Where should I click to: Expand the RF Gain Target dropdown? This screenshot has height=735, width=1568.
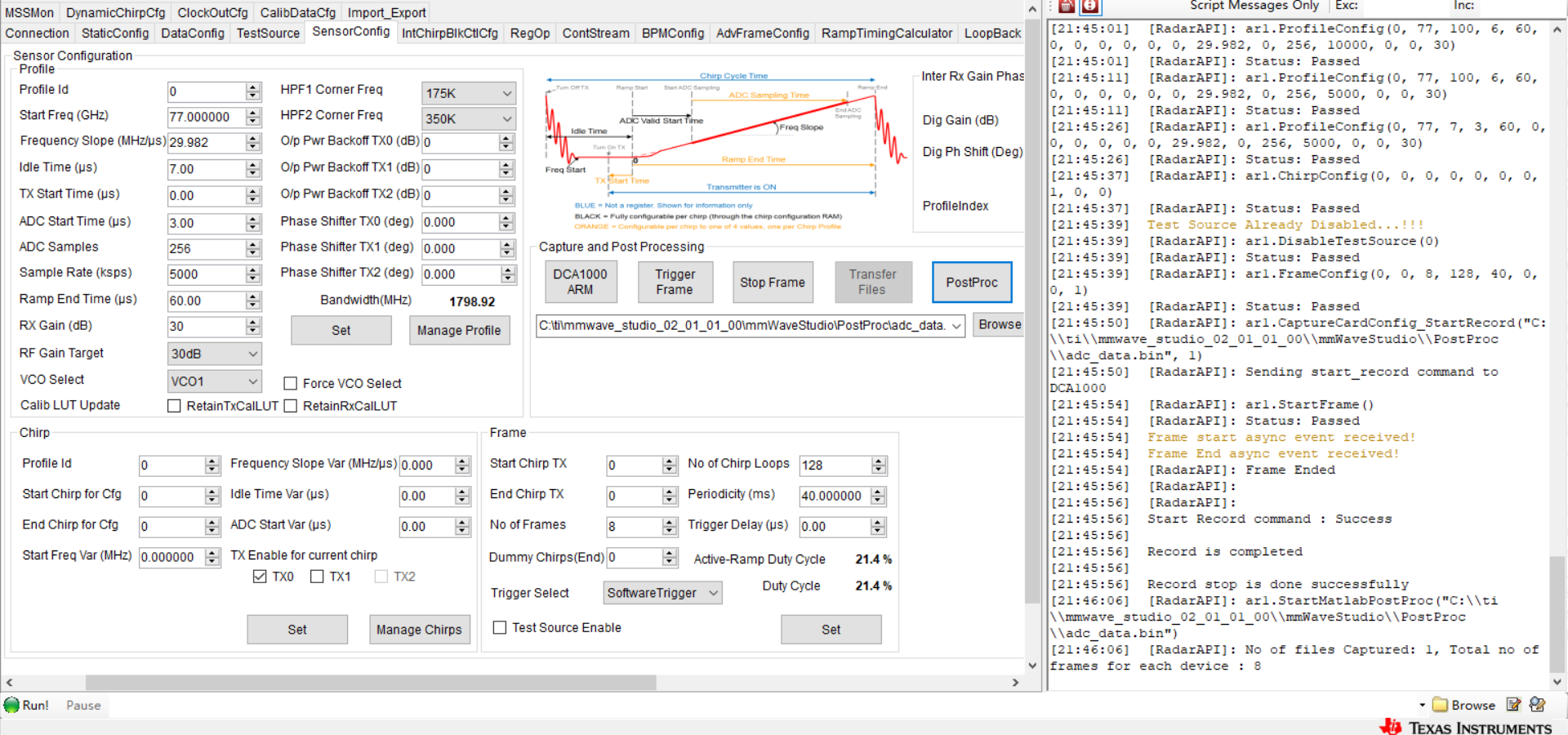214,354
